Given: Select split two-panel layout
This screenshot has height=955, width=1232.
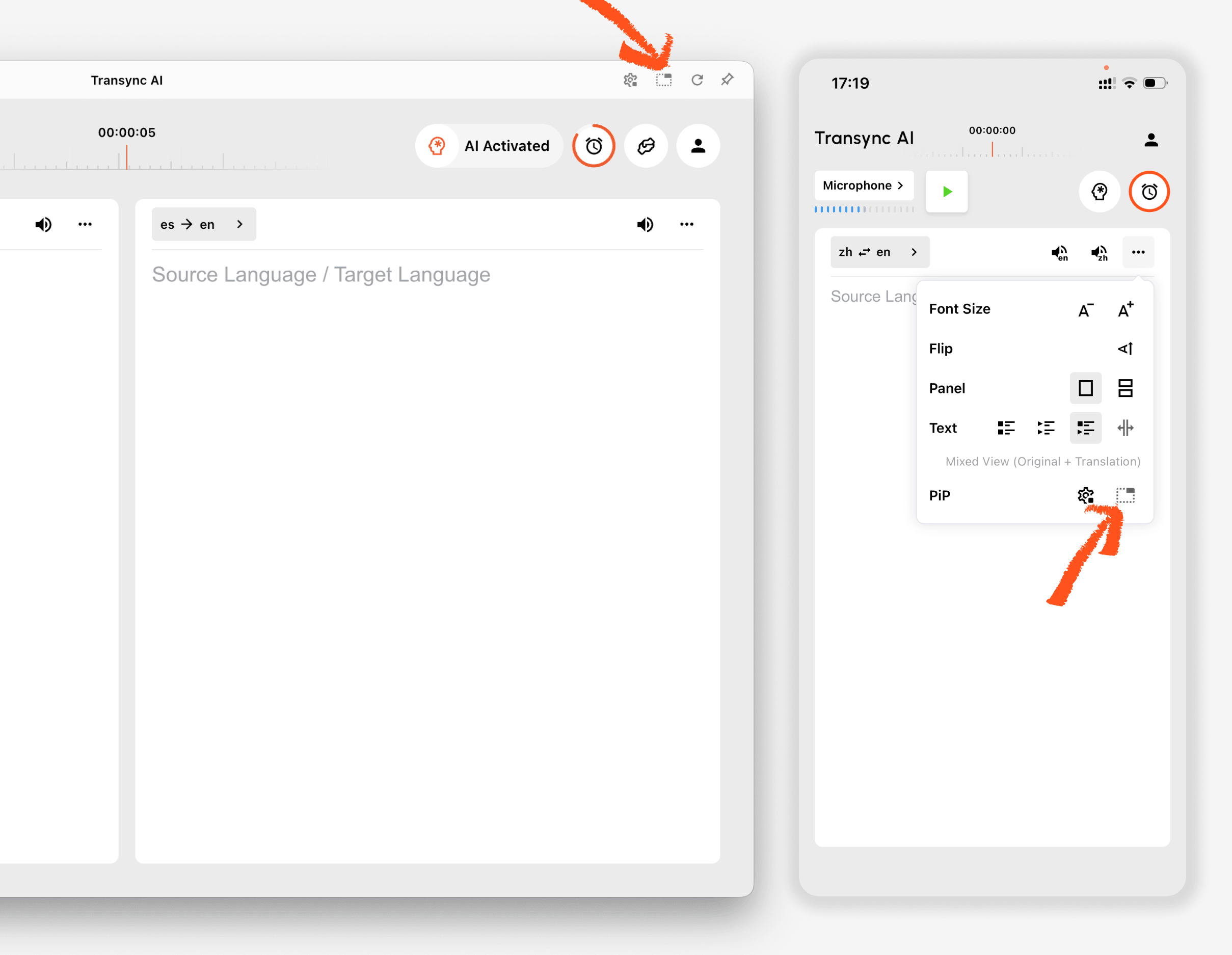Looking at the screenshot, I should (x=1126, y=388).
